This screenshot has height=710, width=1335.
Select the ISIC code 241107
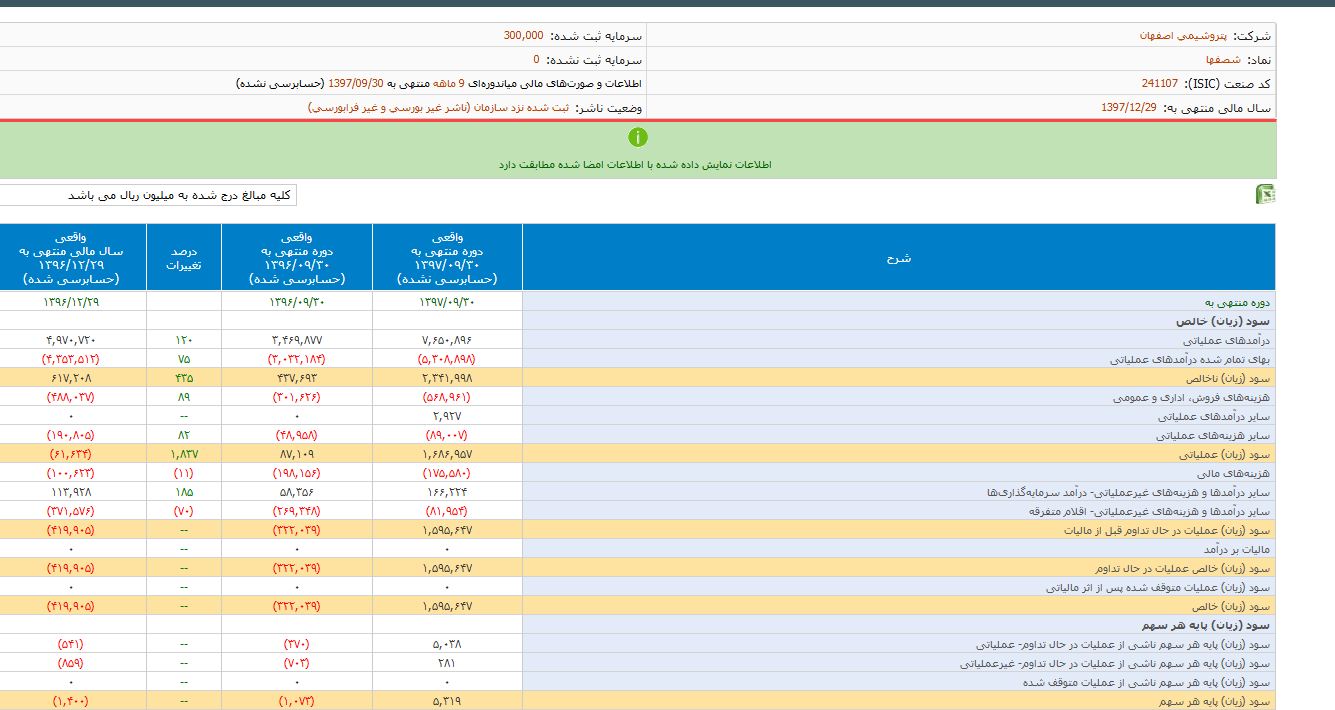pyautogui.click(x=1158, y=84)
